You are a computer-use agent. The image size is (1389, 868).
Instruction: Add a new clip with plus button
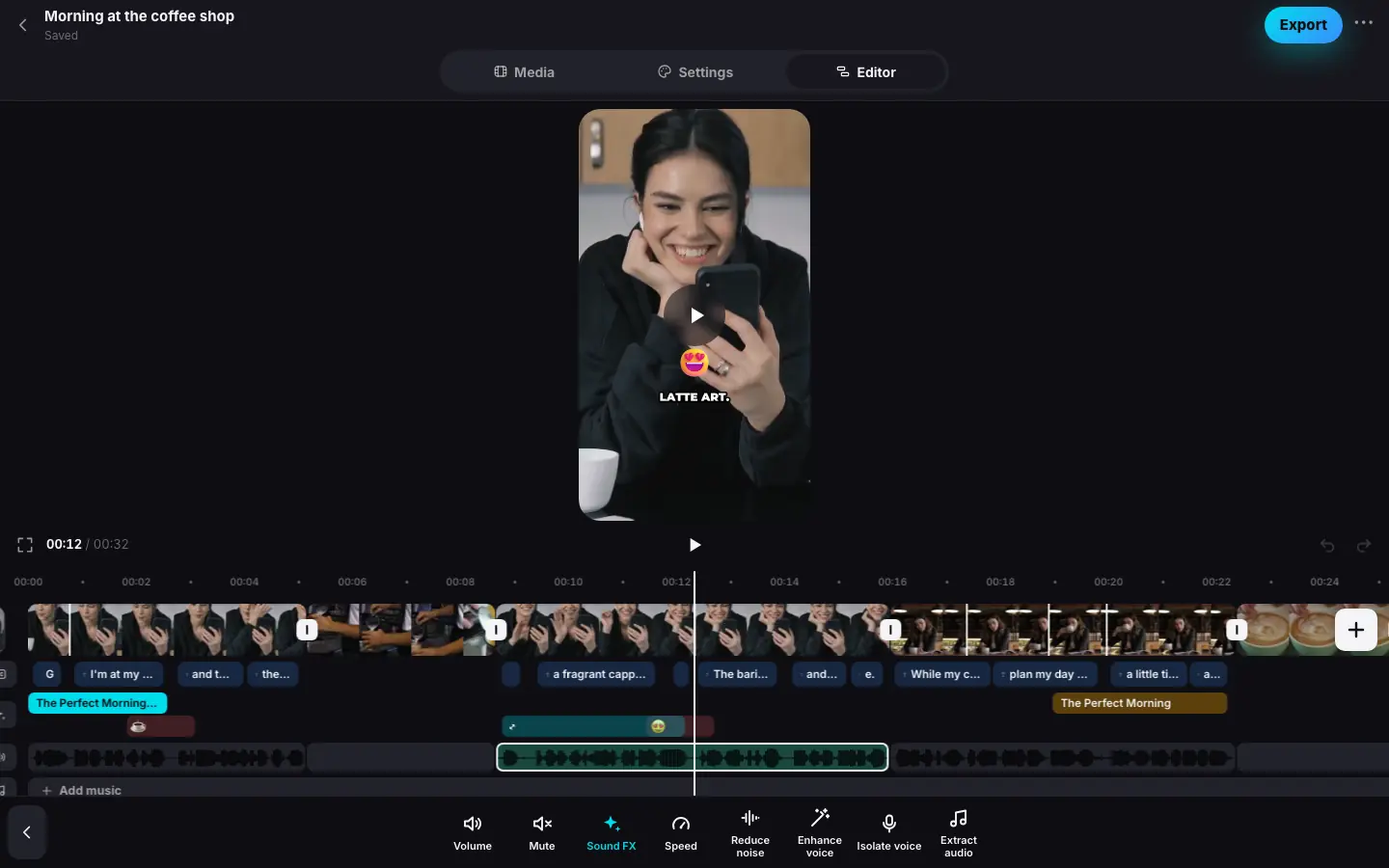click(1356, 630)
